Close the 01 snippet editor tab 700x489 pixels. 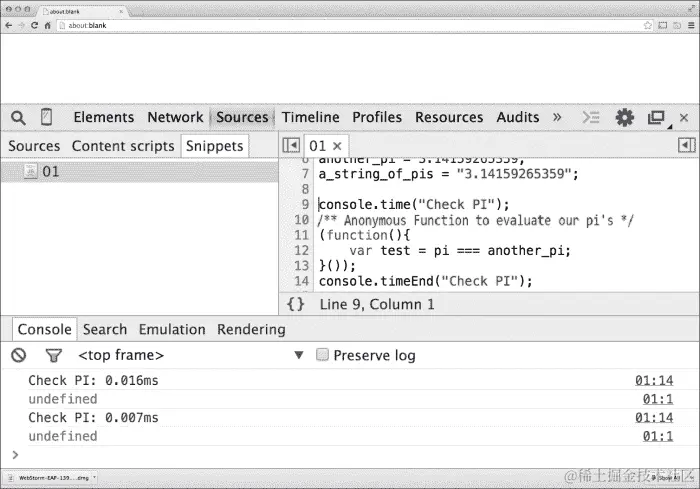tap(337, 146)
